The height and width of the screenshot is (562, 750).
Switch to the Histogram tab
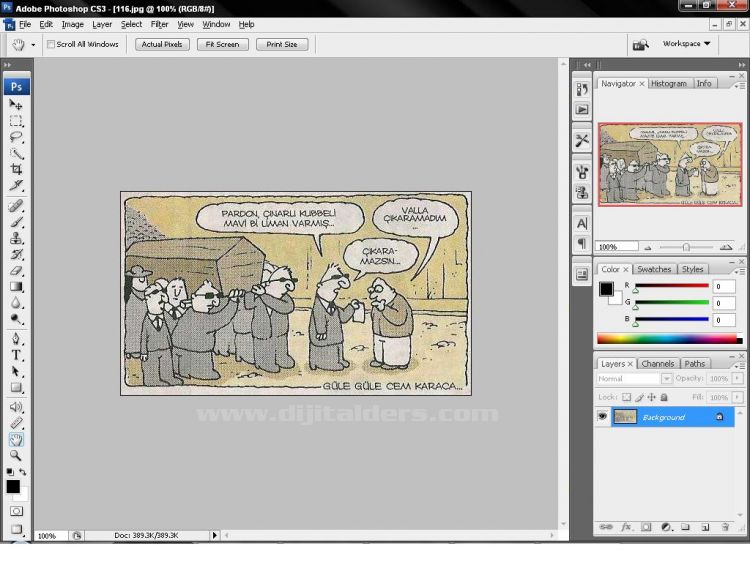[x=669, y=83]
